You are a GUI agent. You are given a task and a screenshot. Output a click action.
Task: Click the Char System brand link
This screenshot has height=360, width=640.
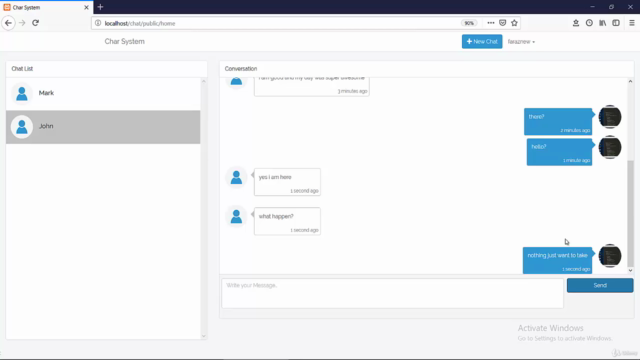[124, 41]
